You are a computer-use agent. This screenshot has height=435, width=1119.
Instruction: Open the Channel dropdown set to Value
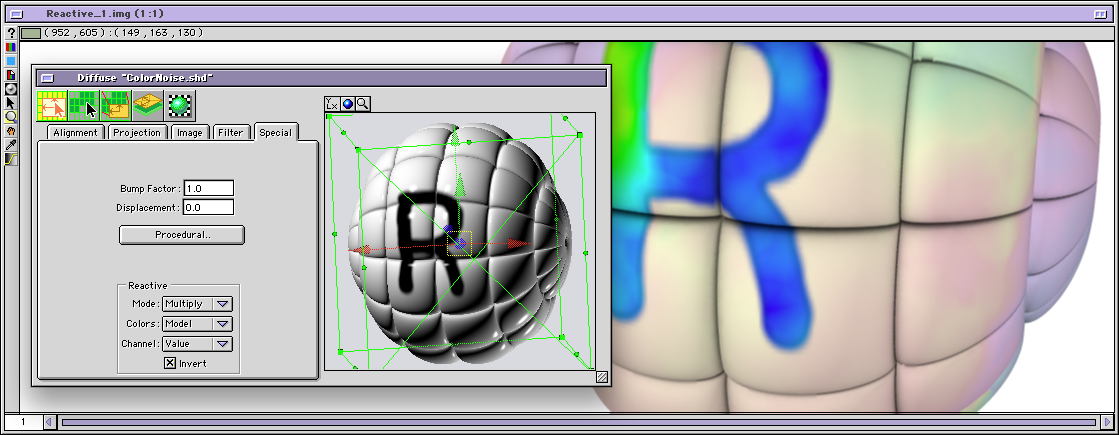(x=198, y=344)
